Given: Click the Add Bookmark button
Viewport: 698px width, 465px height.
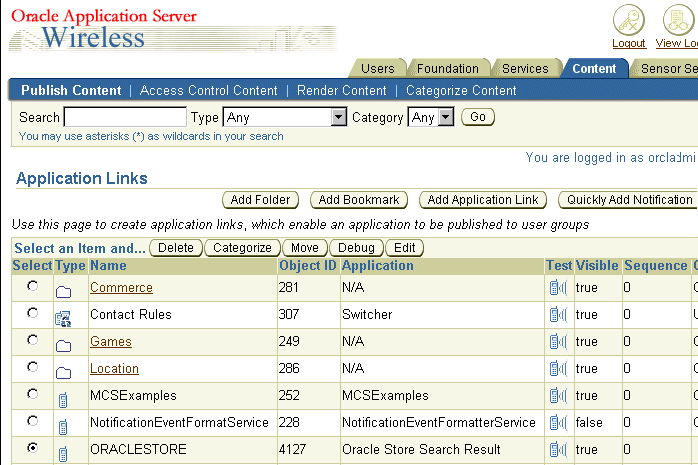Looking at the screenshot, I should click(x=359, y=200).
